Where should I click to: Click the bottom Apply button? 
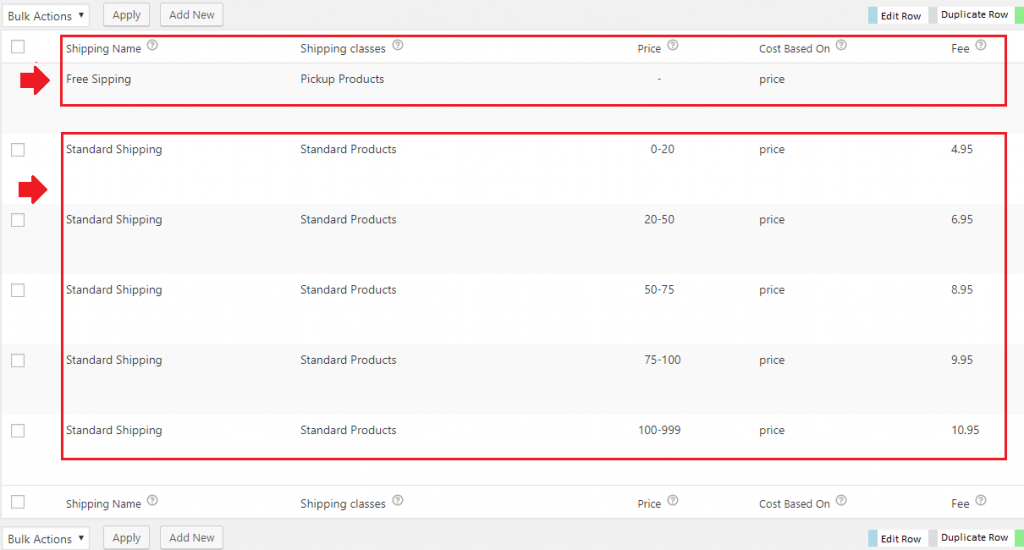(x=126, y=538)
